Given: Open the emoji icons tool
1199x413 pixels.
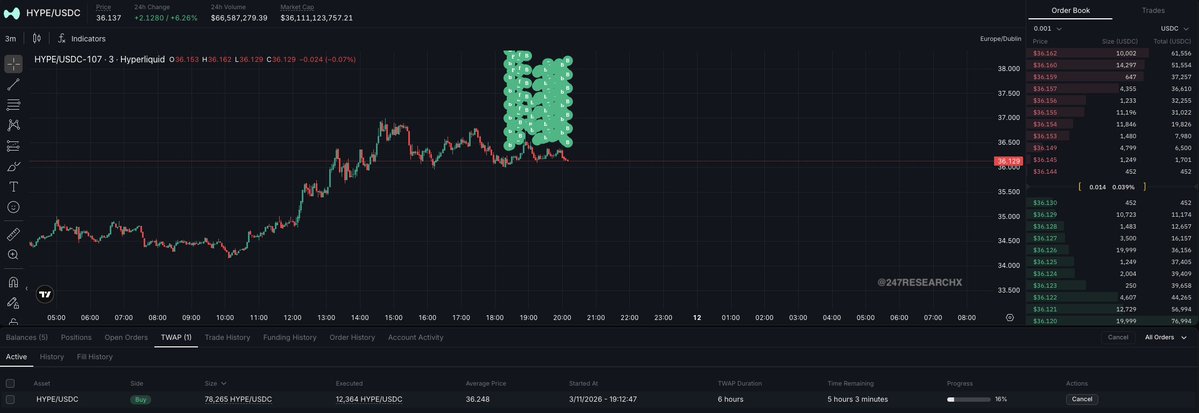Looking at the screenshot, I should pos(13,207).
